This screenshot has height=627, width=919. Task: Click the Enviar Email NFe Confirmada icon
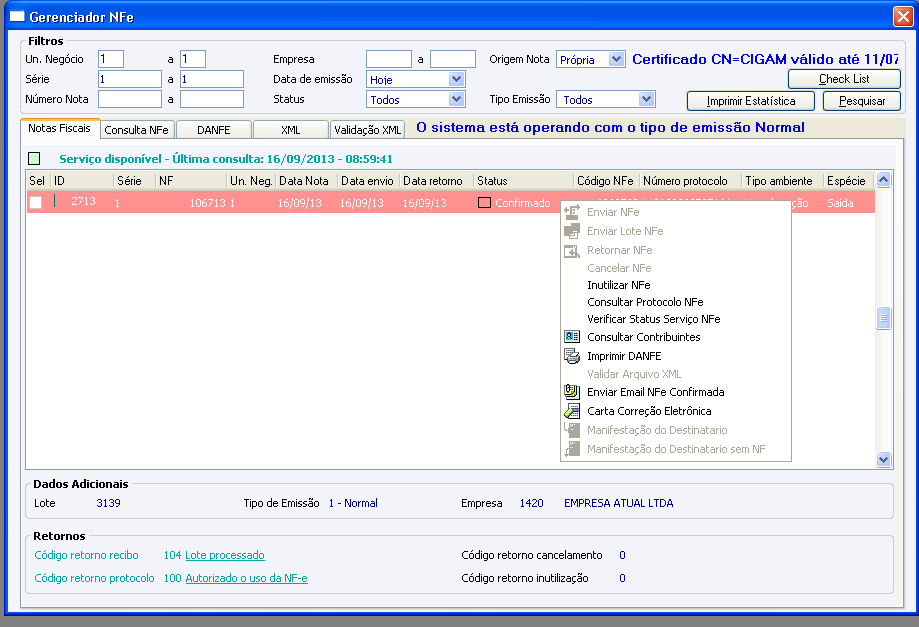(571, 392)
